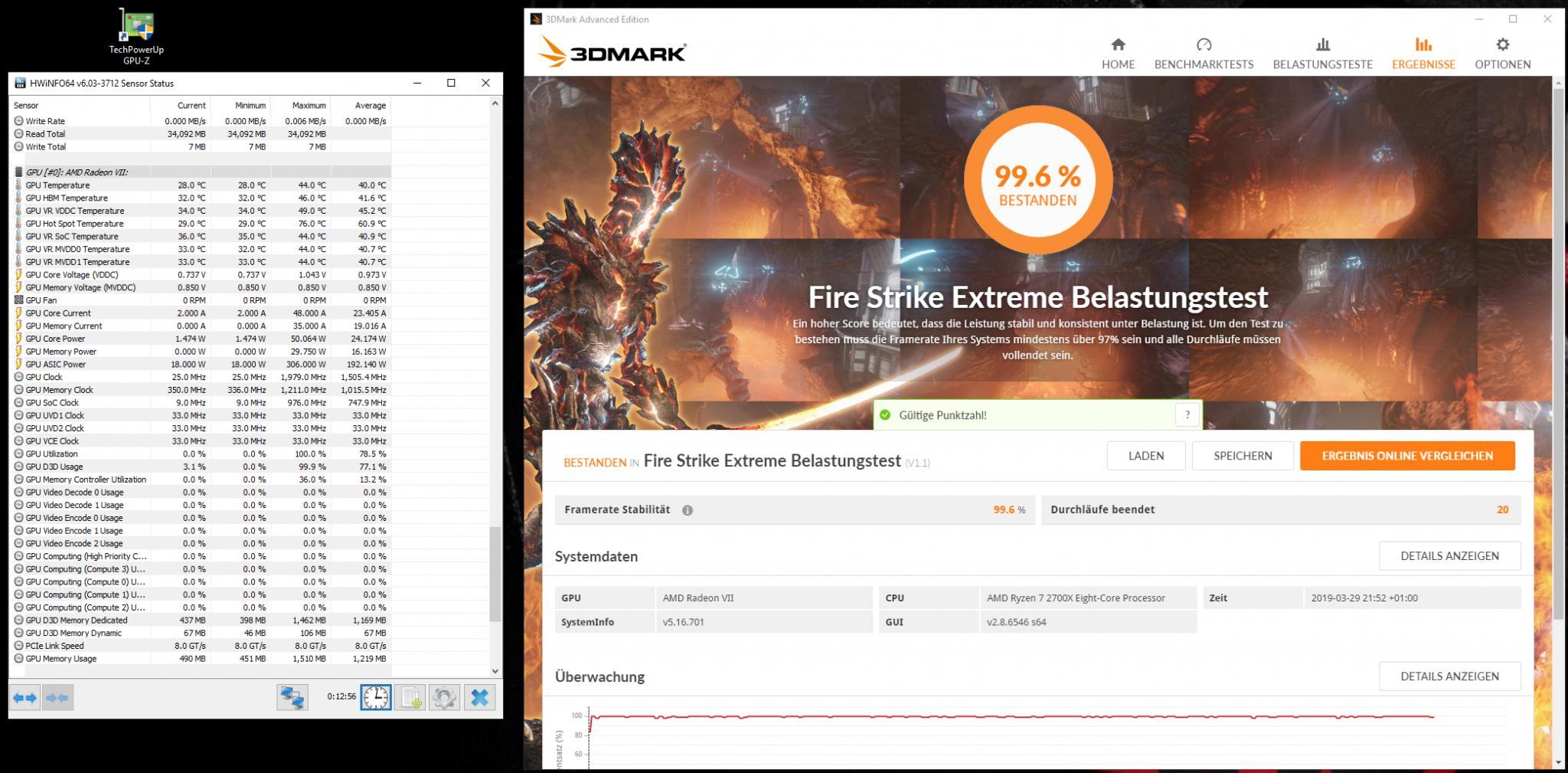Click the Average column header
The height and width of the screenshot is (773, 1568).
[361, 105]
